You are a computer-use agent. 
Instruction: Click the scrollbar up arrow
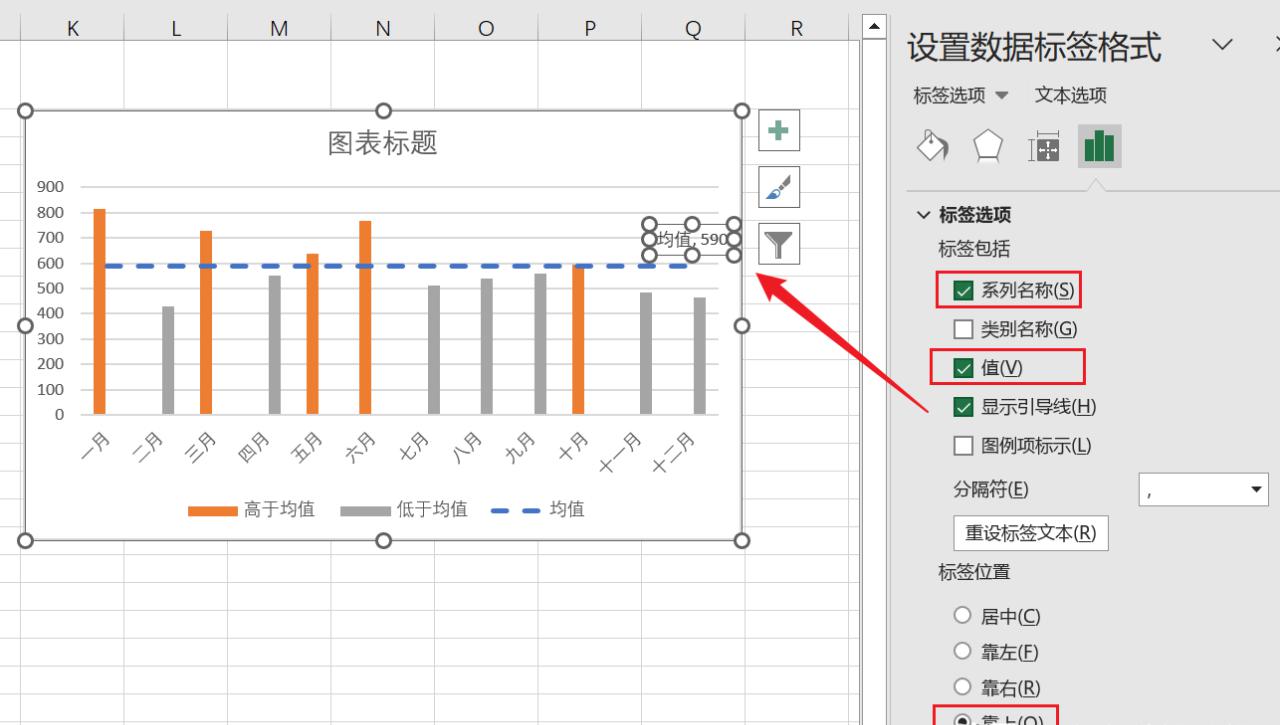click(x=874, y=27)
